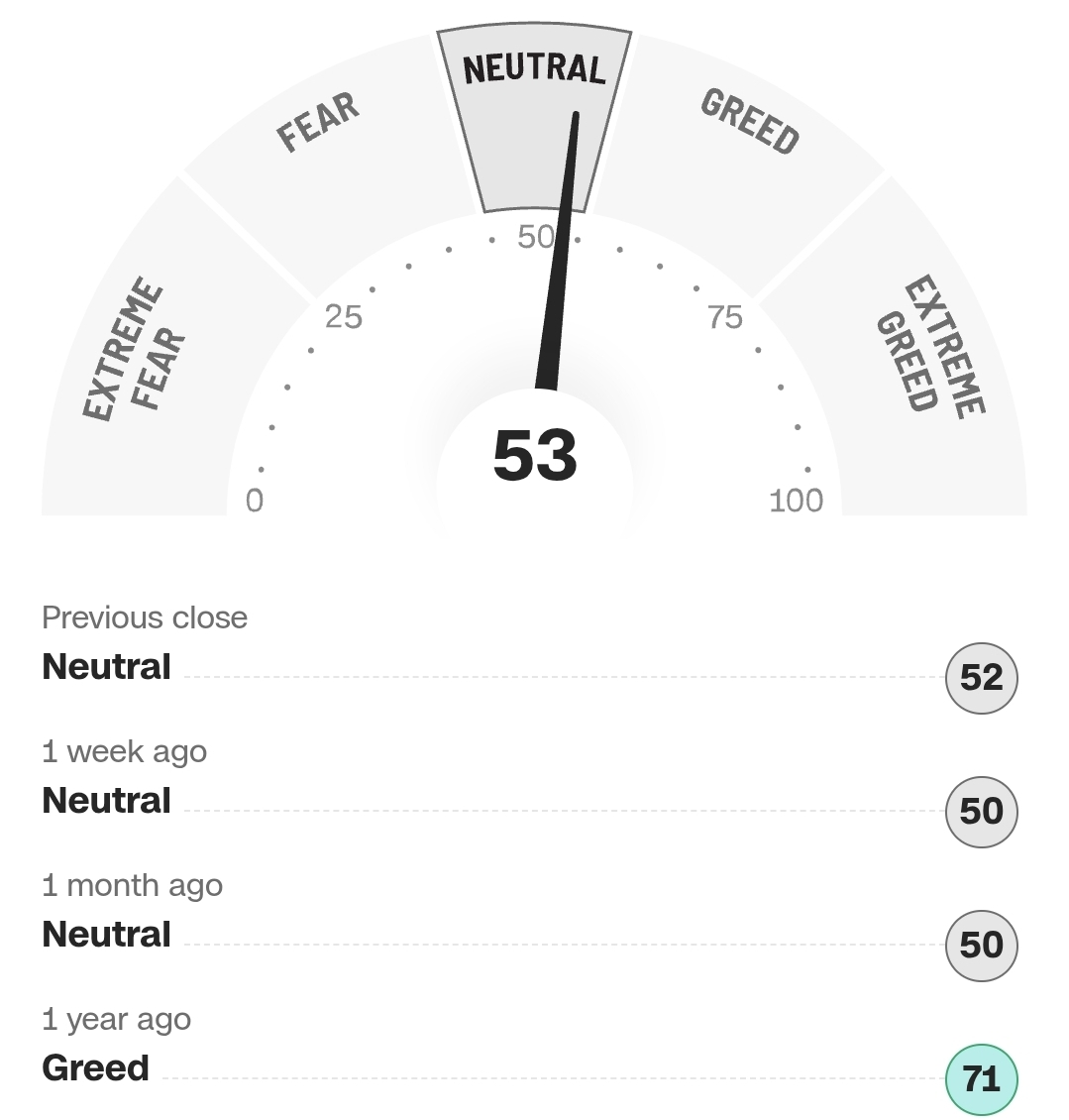This screenshot has height=1120, width=1069.
Task: Click the 100 scale label
Action: 796,501
